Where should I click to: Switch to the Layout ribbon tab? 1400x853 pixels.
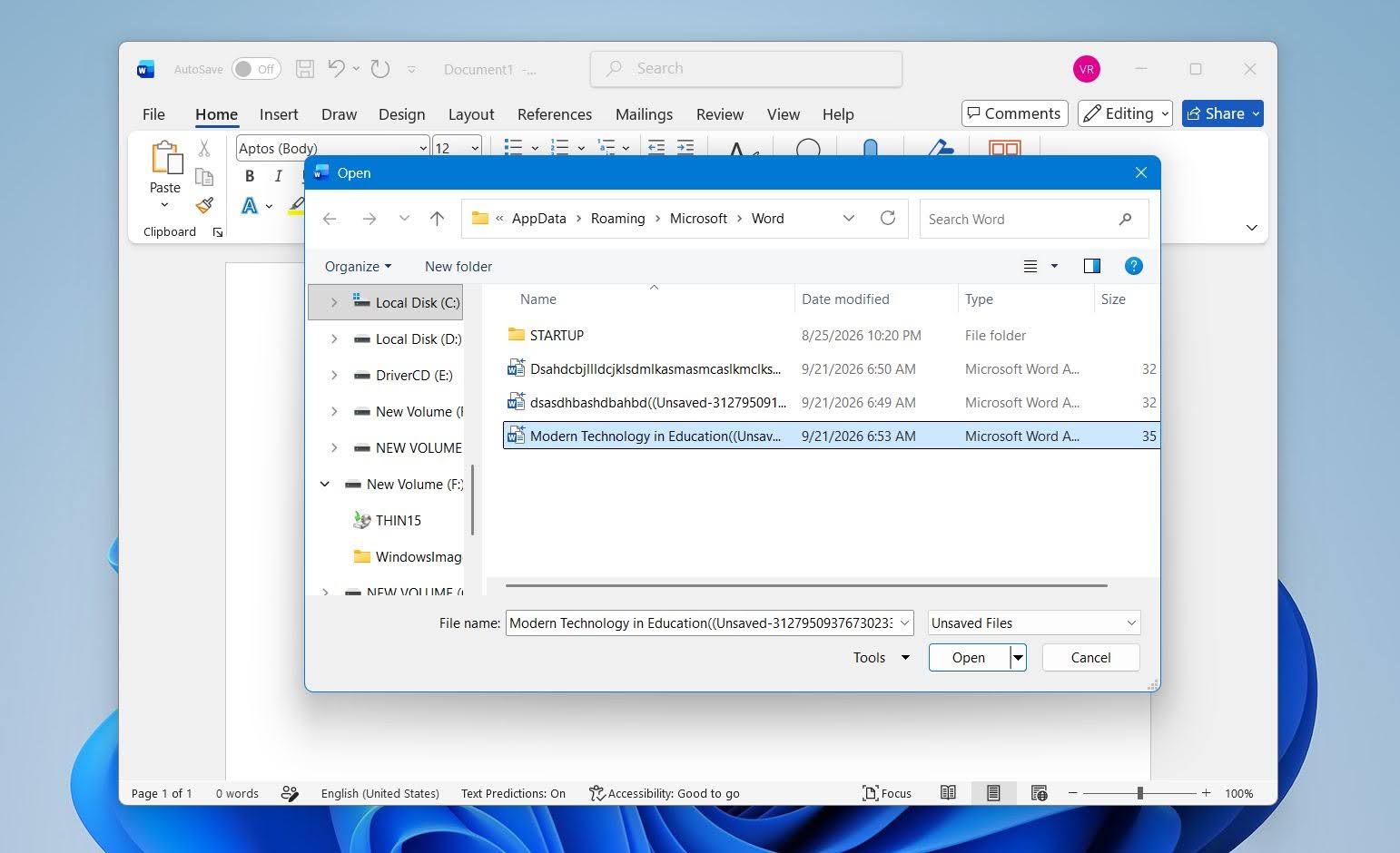[x=471, y=114]
